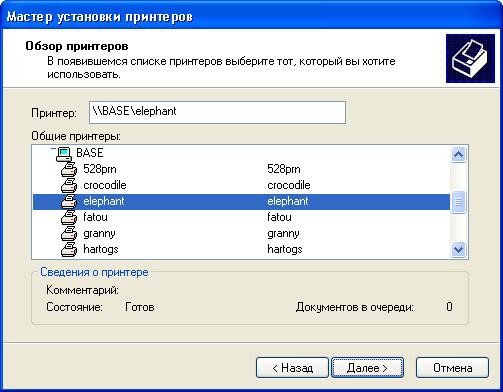Click second-column 528prn description
503x392 pixels.
tap(284, 169)
